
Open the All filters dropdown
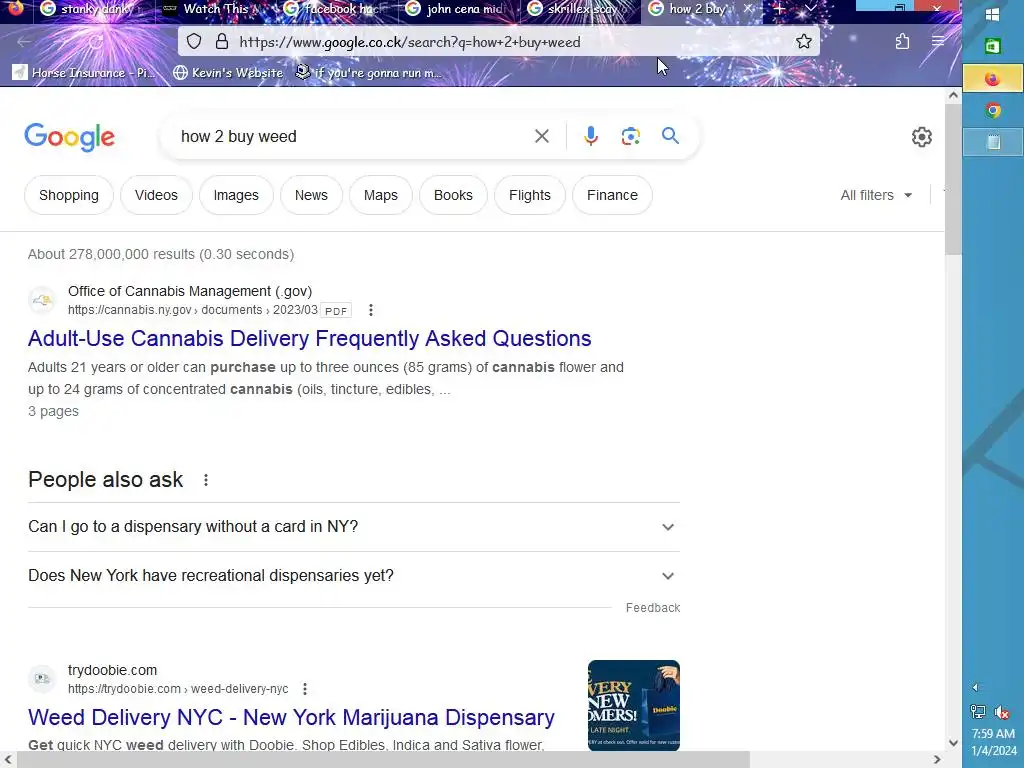coord(876,195)
